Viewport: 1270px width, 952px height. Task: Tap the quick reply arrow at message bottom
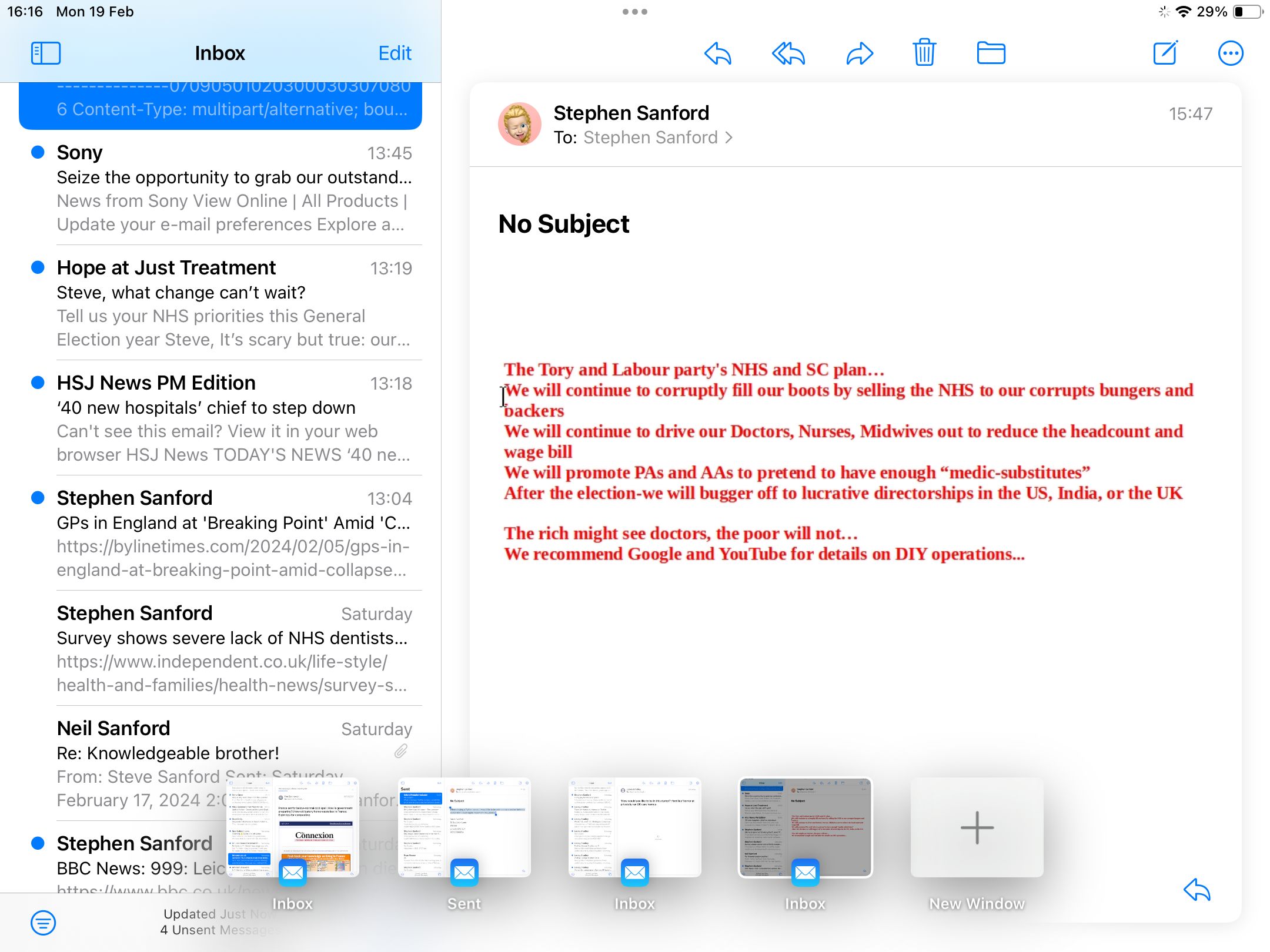coord(1197,890)
